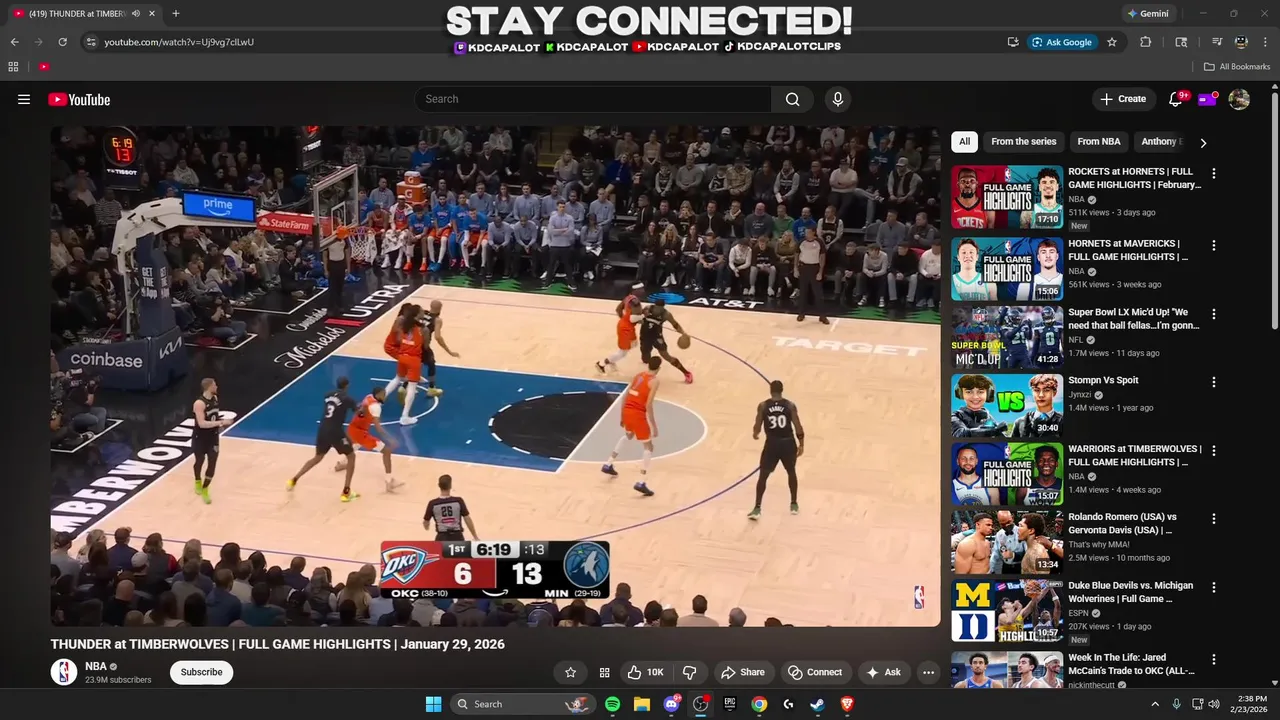Open YouTube notifications bell
1280x720 pixels.
[x=1176, y=99]
